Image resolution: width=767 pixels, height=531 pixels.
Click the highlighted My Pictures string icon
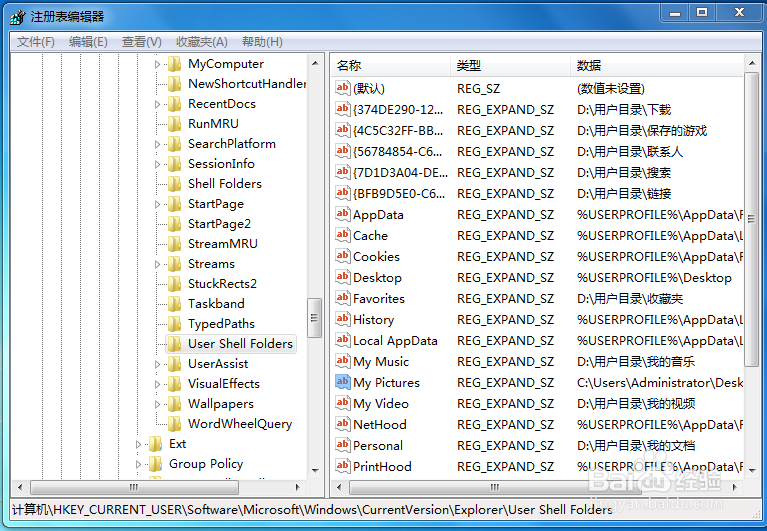tap(342, 382)
